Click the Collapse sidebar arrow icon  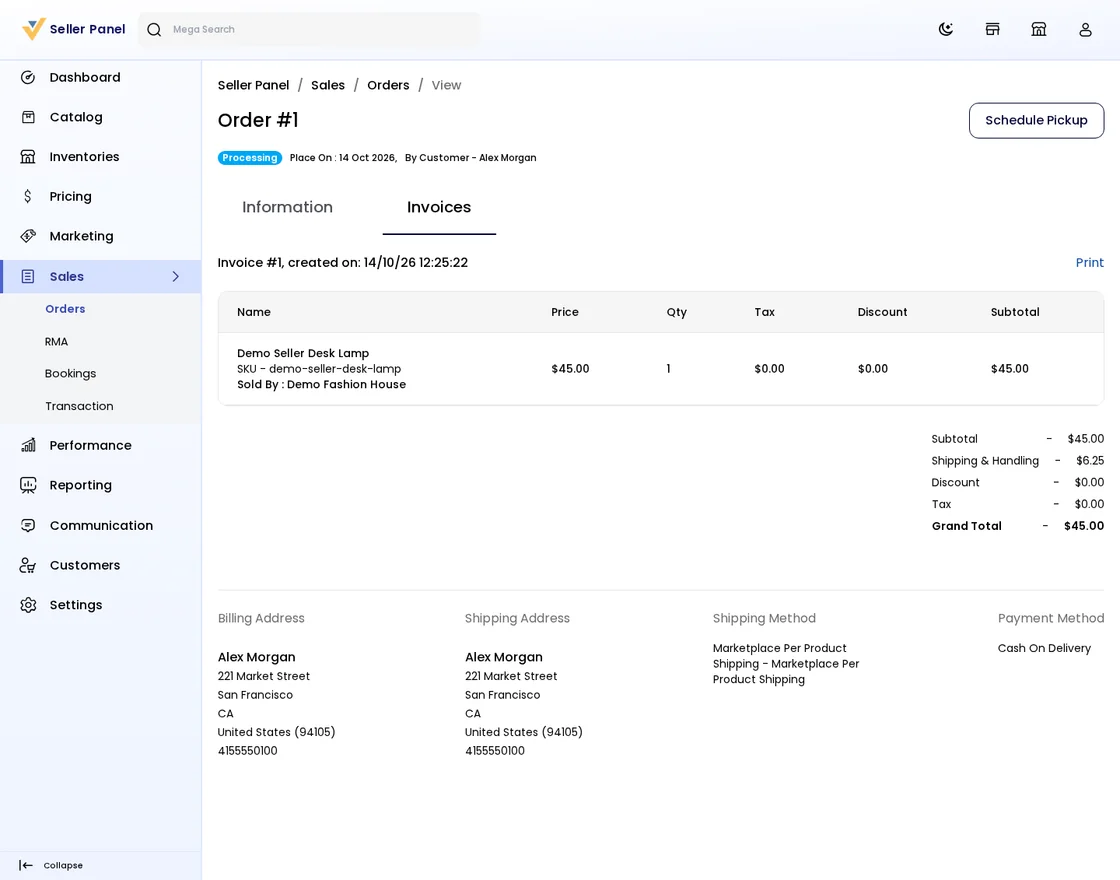(x=26, y=865)
